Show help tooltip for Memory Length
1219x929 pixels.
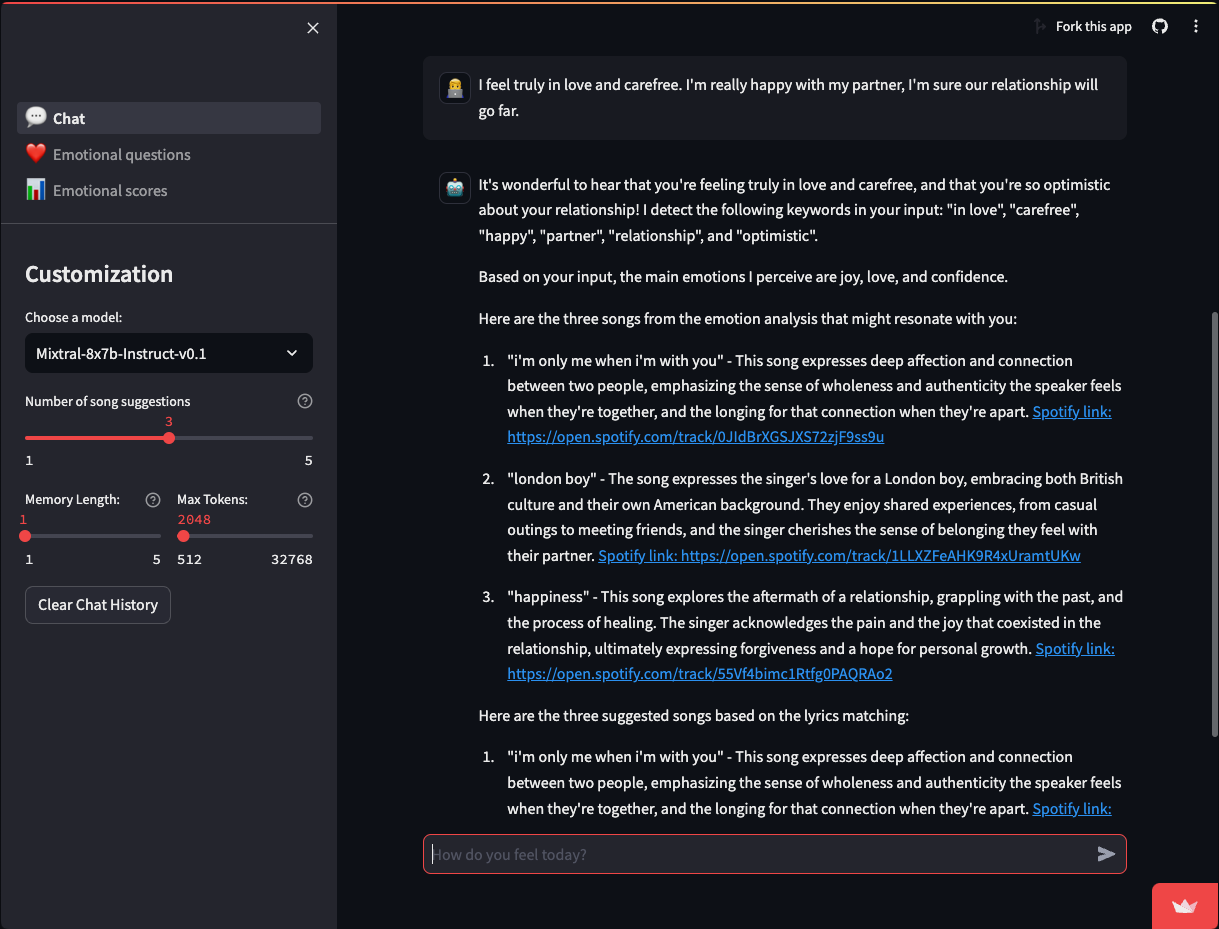point(153,499)
